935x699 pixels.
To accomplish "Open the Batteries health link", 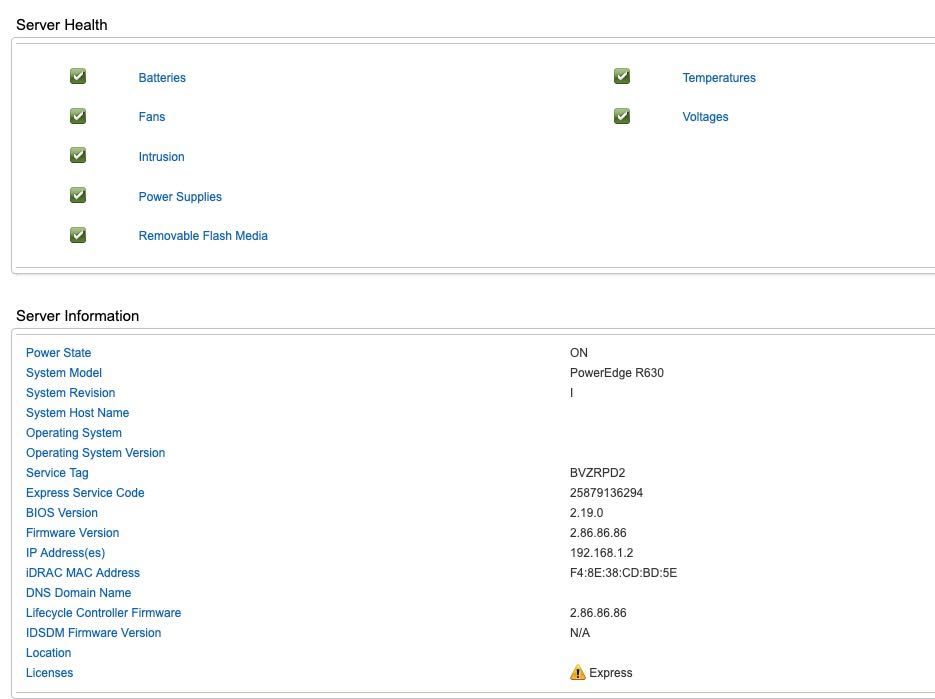I will (162, 78).
